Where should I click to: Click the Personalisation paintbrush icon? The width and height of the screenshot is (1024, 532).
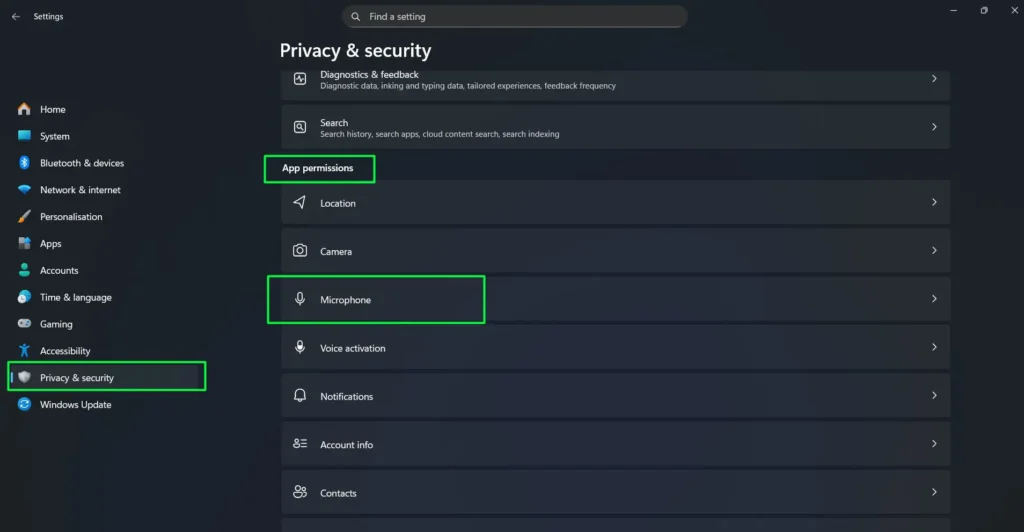click(24, 216)
